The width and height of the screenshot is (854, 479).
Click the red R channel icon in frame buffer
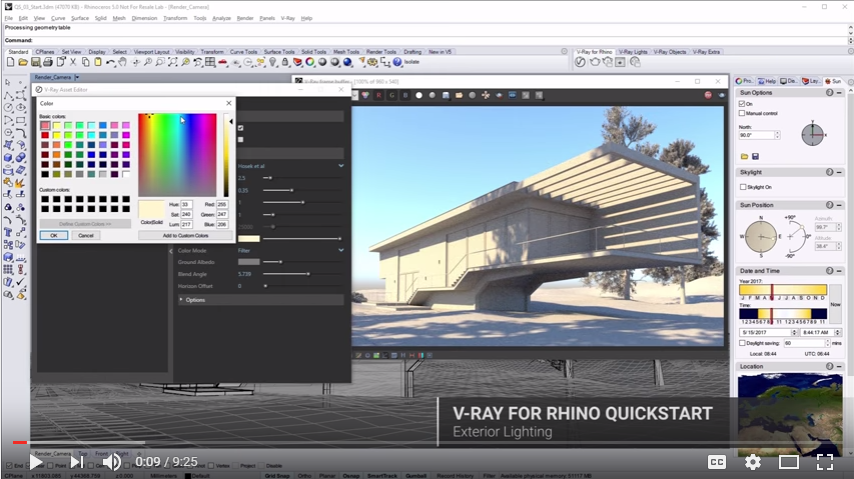[379, 95]
